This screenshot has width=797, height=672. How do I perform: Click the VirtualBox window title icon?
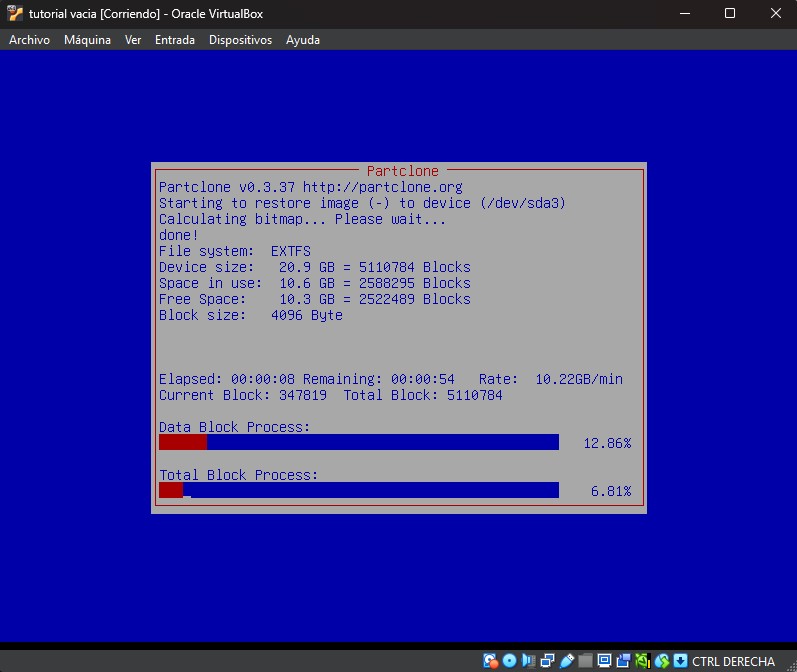point(15,14)
